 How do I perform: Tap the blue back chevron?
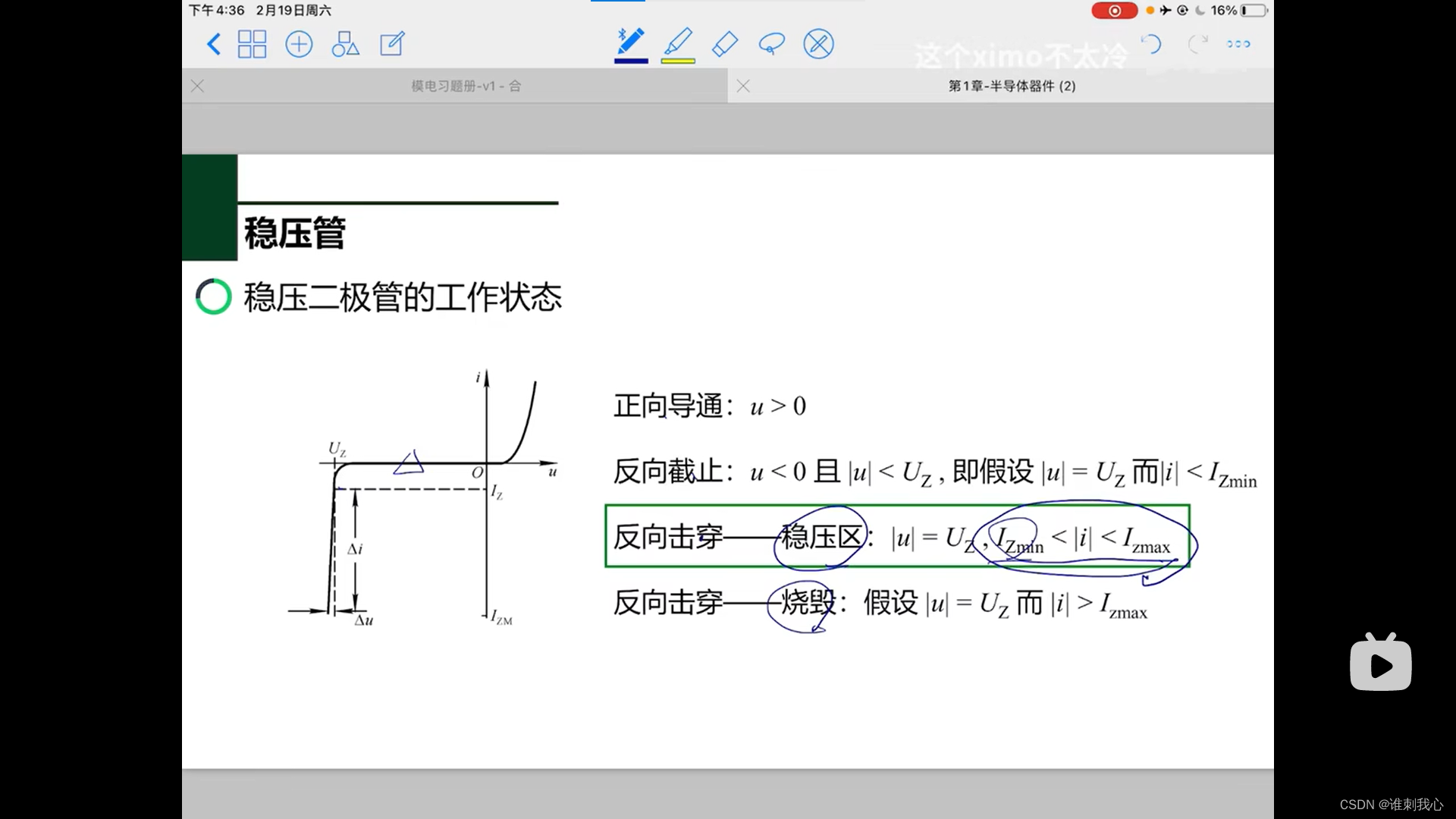click(x=214, y=44)
